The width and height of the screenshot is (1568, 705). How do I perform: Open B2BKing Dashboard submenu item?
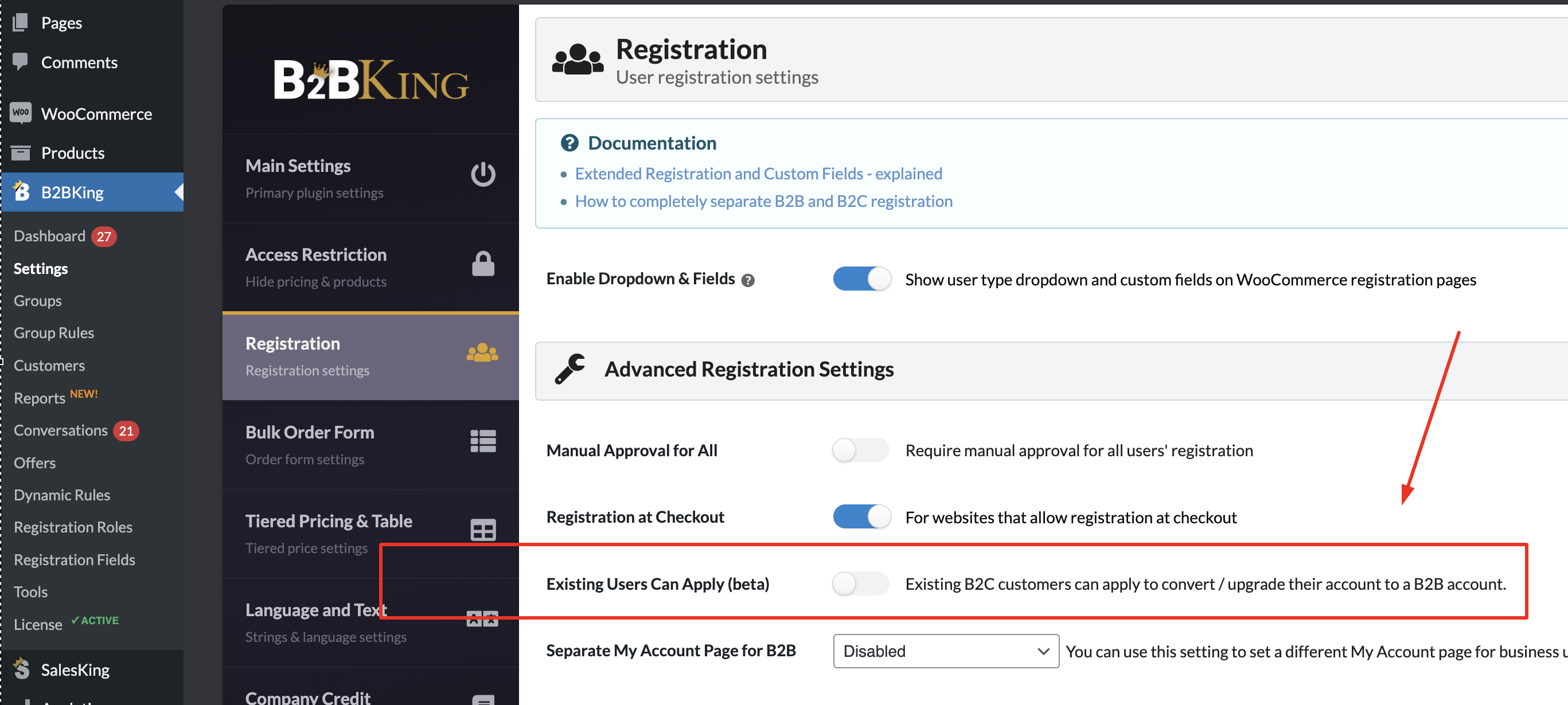(x=49, y=236)
